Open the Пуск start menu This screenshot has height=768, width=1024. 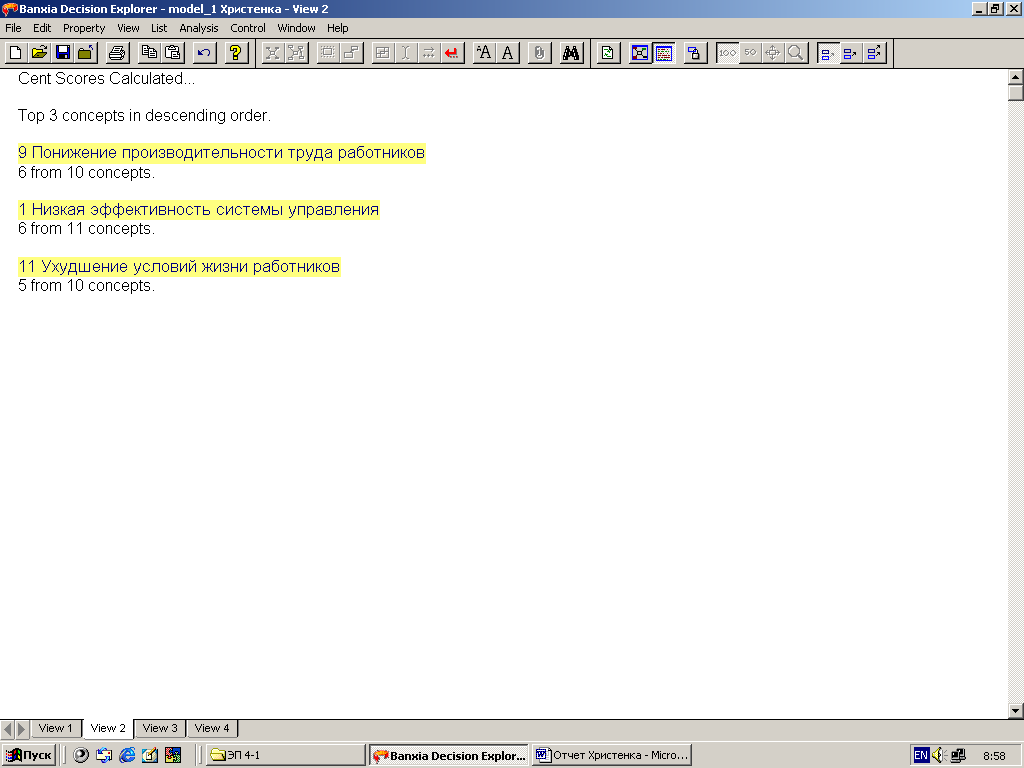(x=29, y=756)
